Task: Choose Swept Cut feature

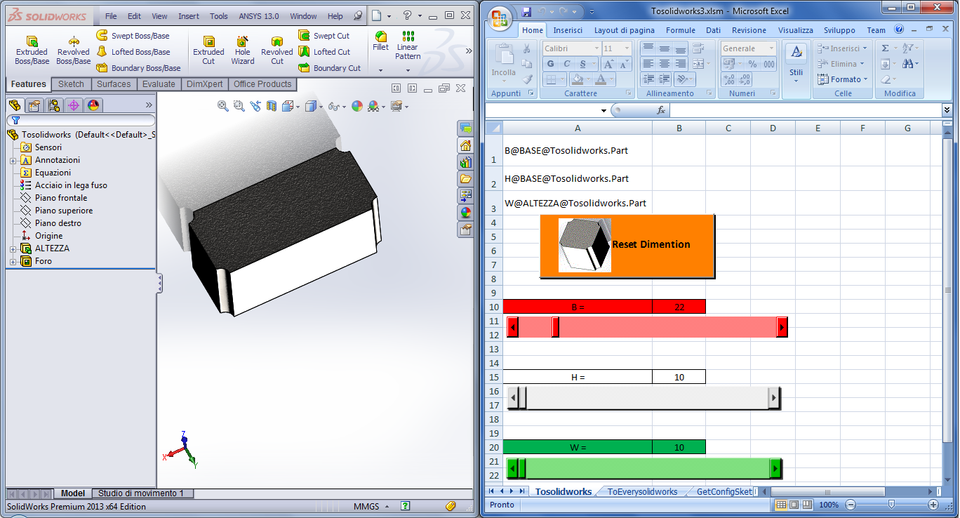Action: click(x=324, y=36)
